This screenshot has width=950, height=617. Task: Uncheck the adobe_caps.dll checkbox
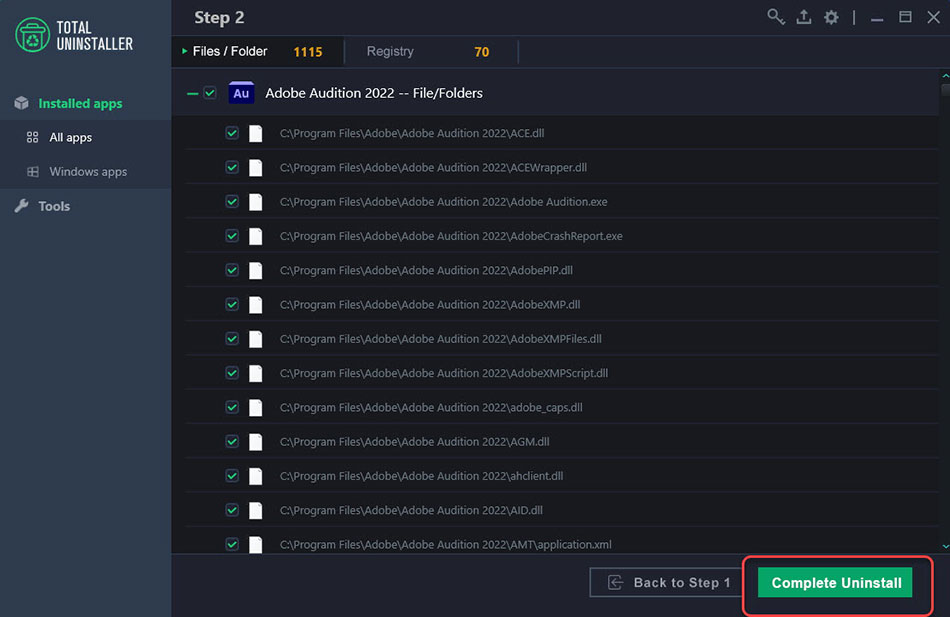click(232, 407)
